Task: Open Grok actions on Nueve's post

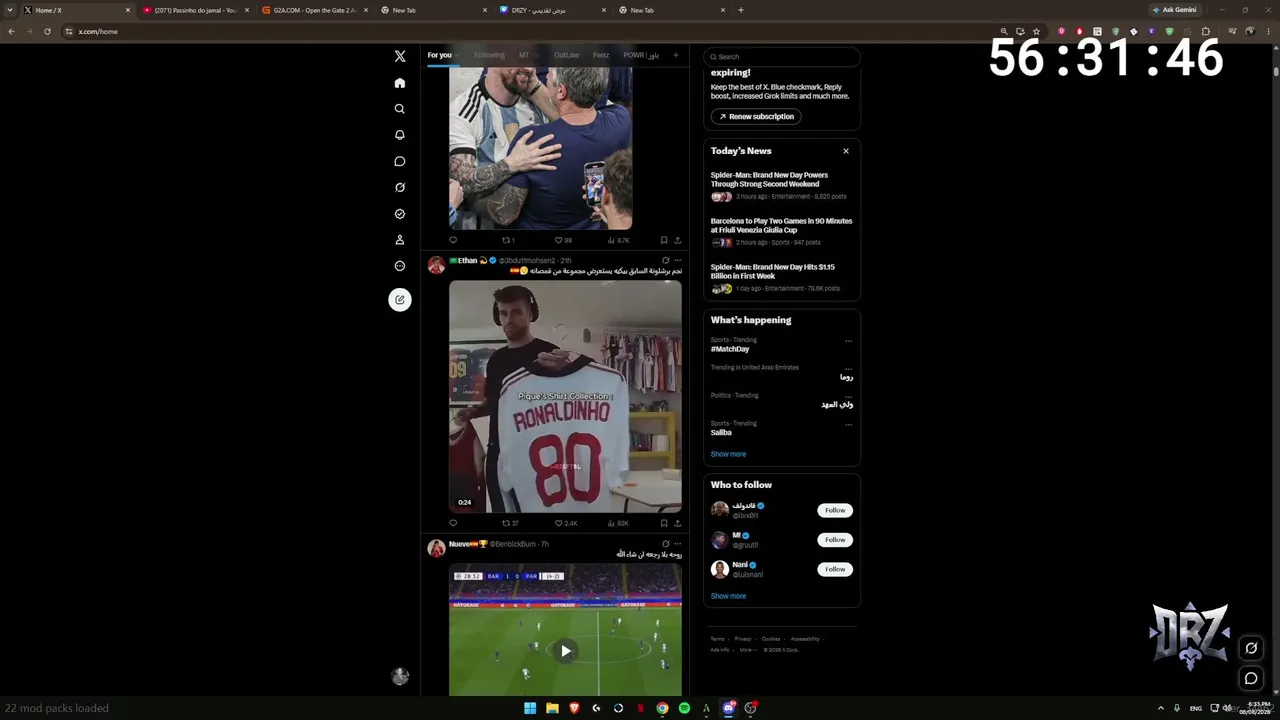Action: tap(666, 544)
